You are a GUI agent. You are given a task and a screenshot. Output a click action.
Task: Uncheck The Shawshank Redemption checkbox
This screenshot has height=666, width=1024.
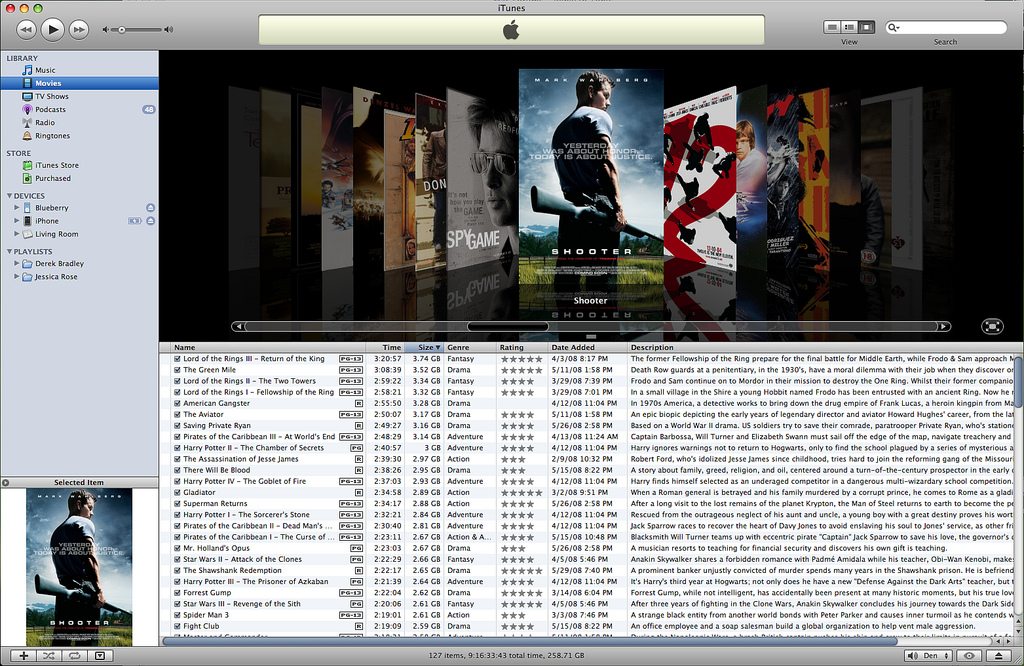coord(177,570)
